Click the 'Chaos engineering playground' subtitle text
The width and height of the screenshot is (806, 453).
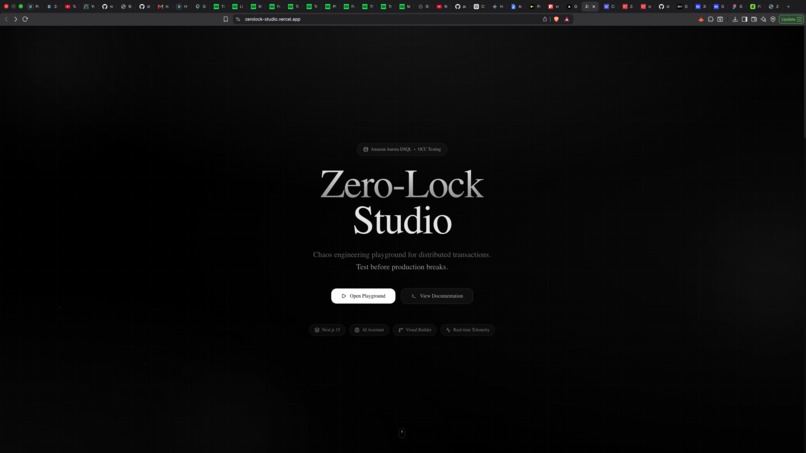click(x=402, y=255)
